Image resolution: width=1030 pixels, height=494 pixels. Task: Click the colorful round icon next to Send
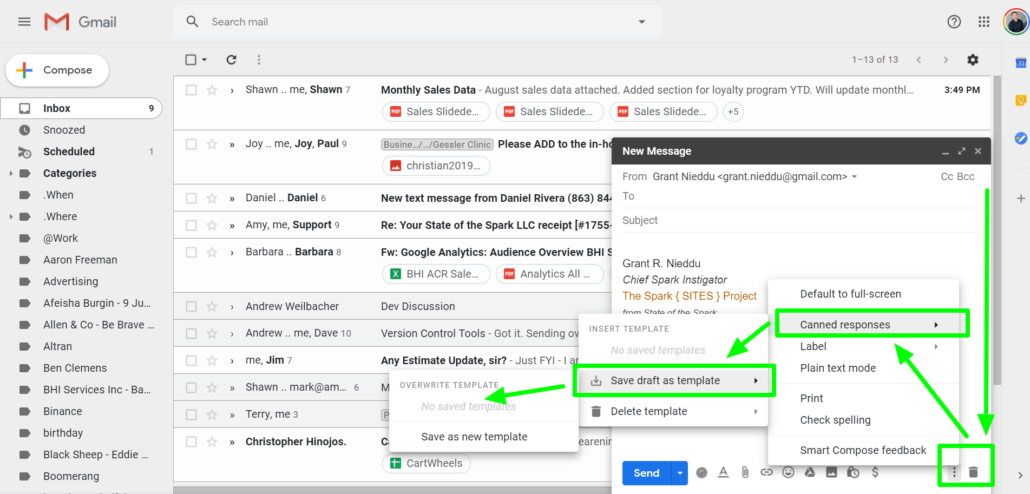point(702,472)
